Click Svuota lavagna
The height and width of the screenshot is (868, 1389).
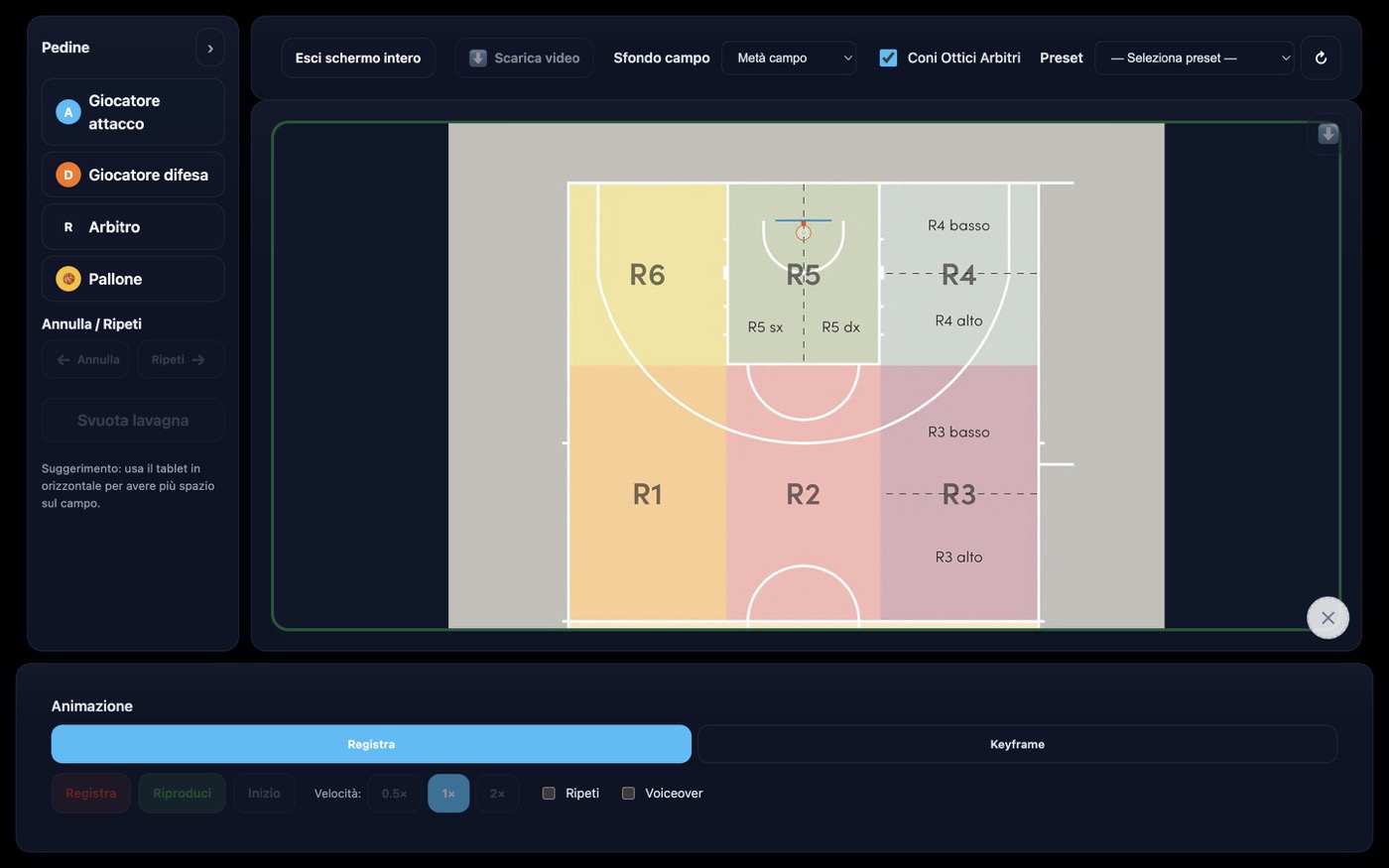[x=133, y=421]
